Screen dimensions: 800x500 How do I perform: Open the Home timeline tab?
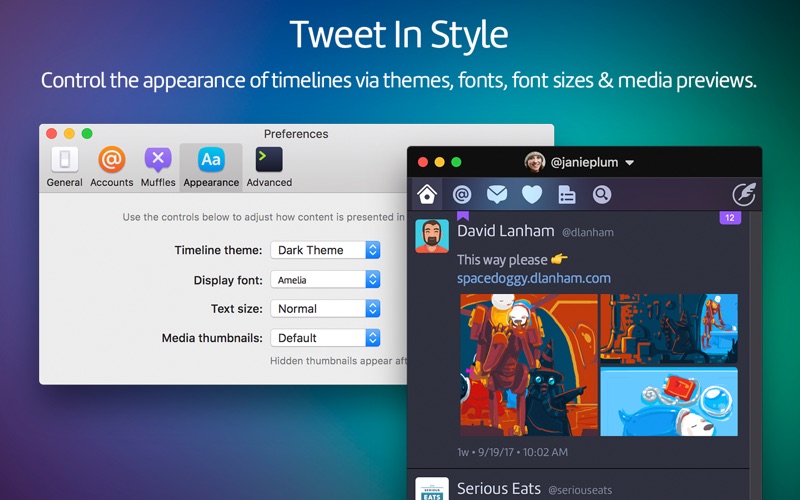click(x=427, y=194)
